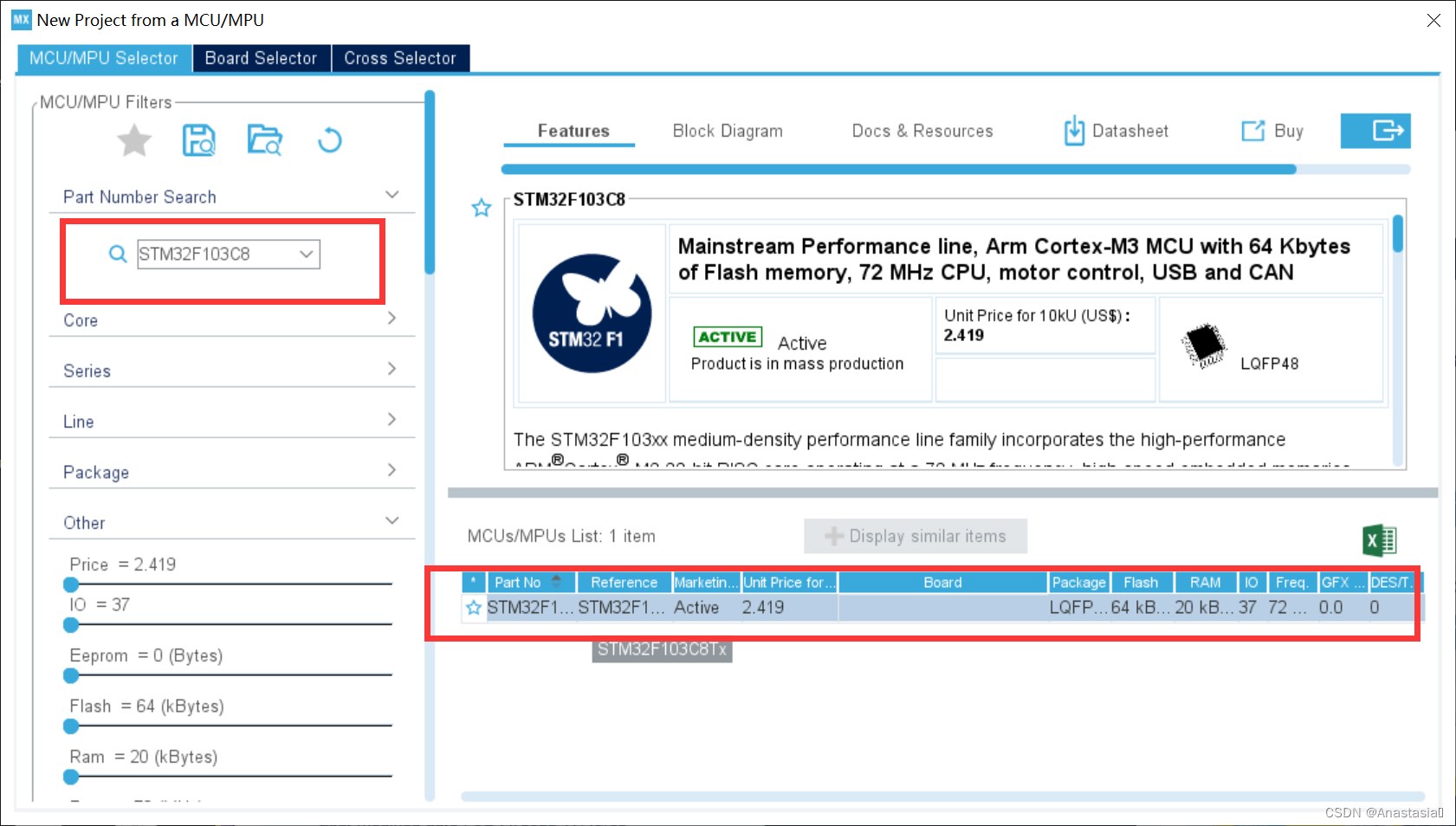Open the Block Diagram tab
The height and width of the screenshot is (826, 1456).
(728, 131)
